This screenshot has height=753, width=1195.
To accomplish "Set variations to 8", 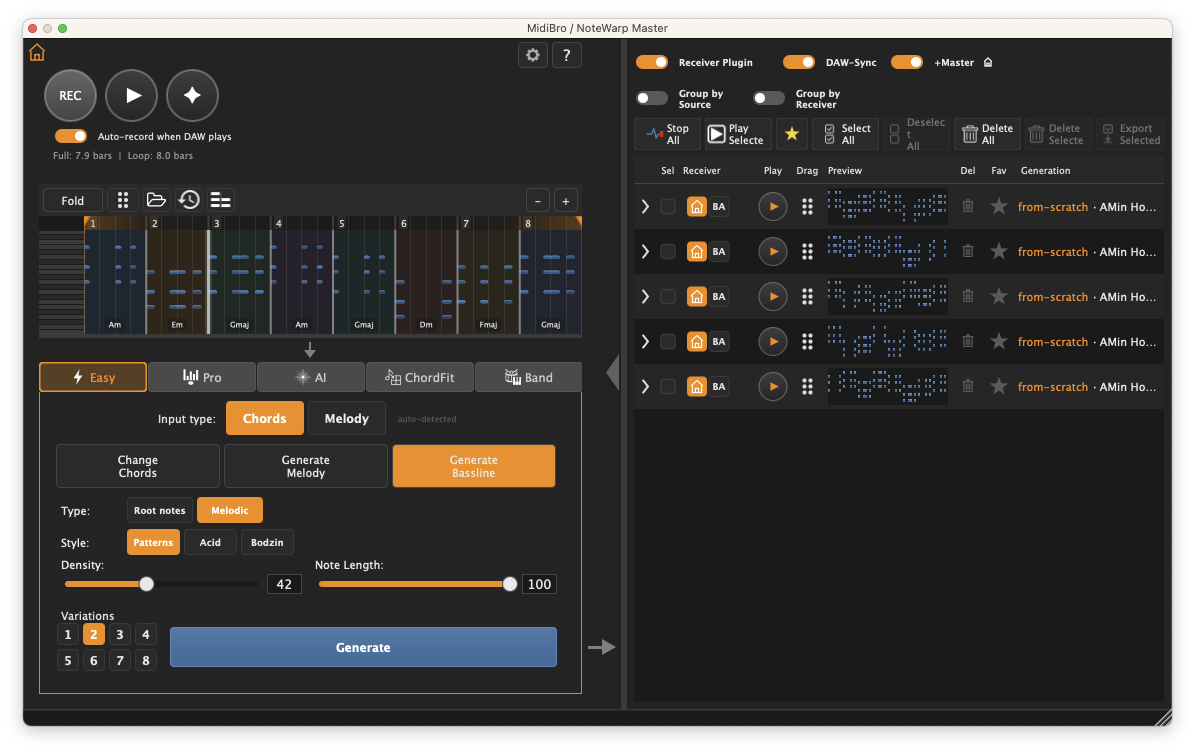I will [x=146, y=660].
